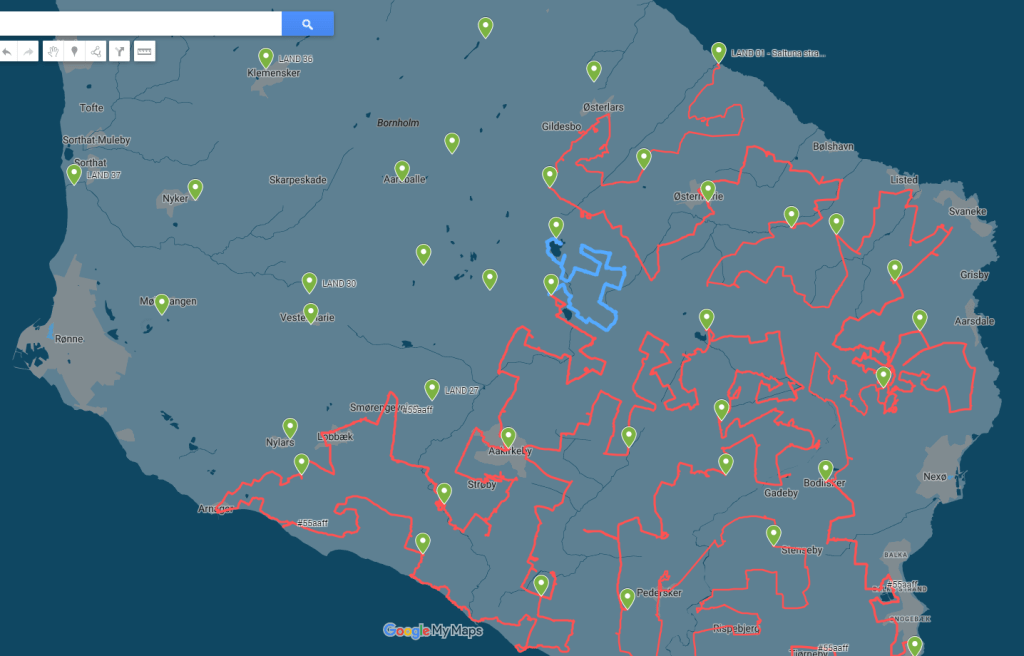Viewport: 1024px width, 656px height.
Task: Click the LAND 27 green marker
Action: click(432, 388)
